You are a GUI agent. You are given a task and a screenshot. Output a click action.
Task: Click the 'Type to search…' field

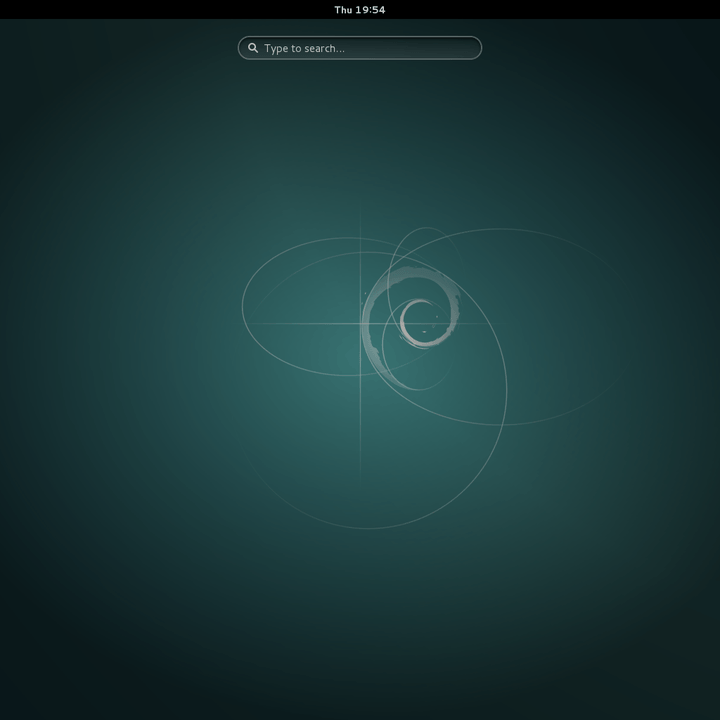[360, 48]
